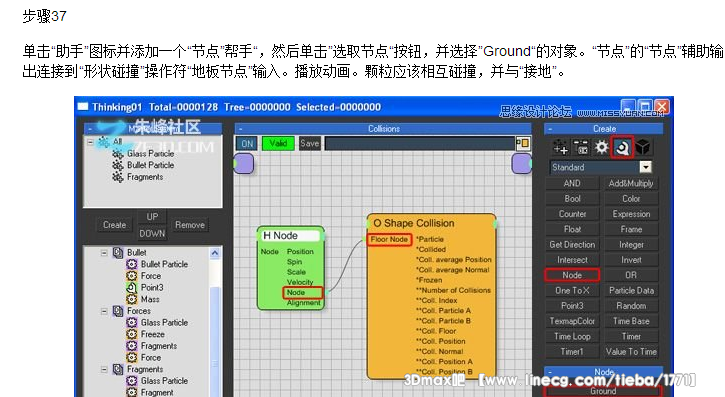Select Point3 in the Bullet branch

(x=152, y=287)
